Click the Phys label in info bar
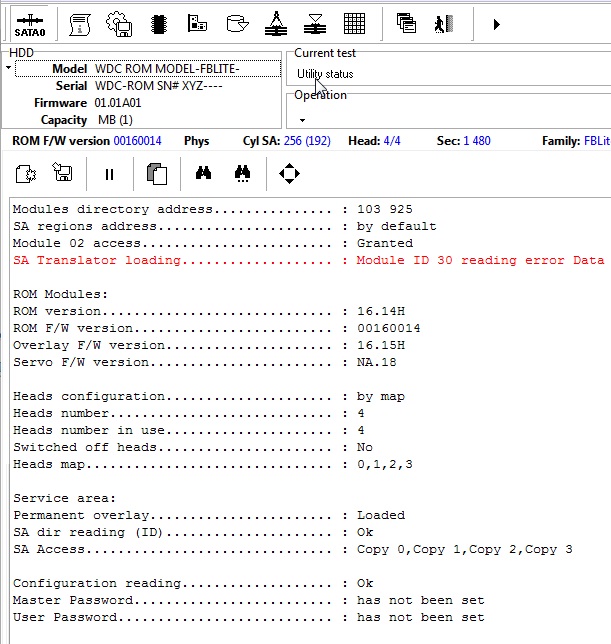Image resolution: width=611 pixels, height=644 pixels. click(196, 141)
